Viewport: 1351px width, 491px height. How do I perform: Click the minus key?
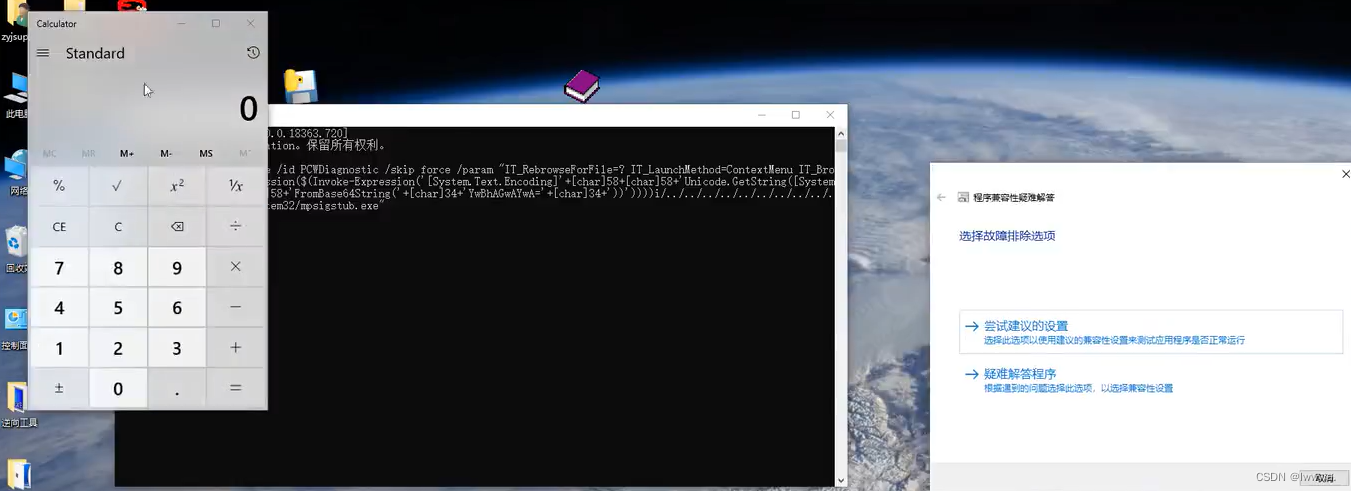click(x=236, y=308)
